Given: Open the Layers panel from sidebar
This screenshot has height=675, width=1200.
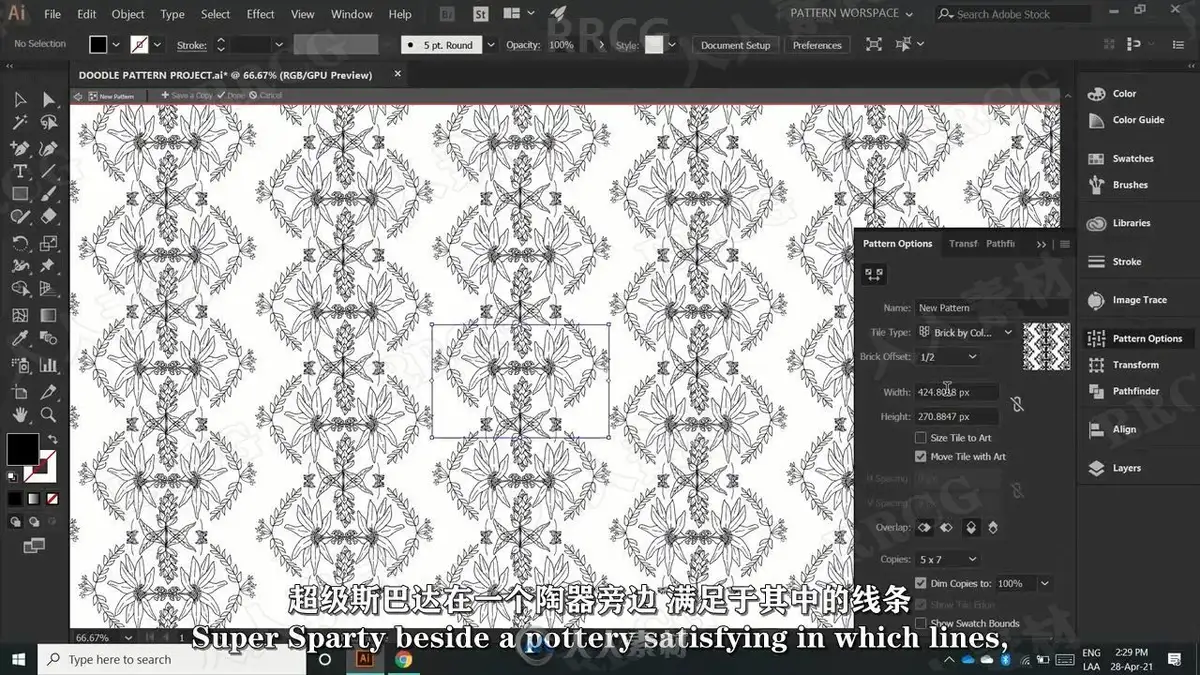Looking at the screenshot, I should point(1126,468).
